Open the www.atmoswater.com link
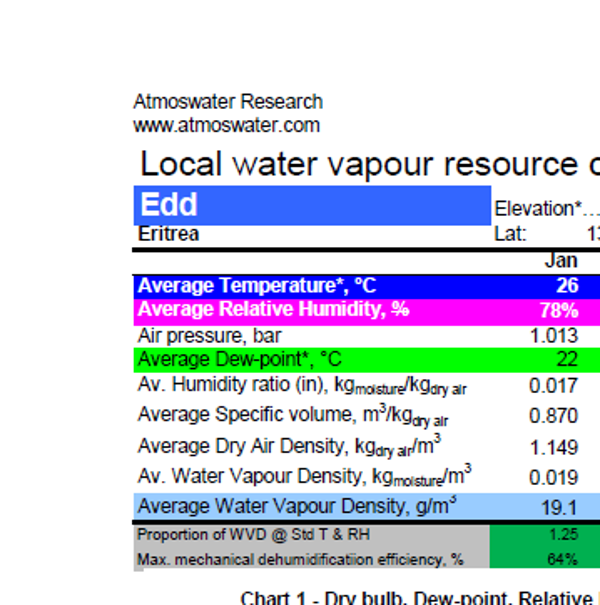The width and height of the screenshot is (600, 605). 226,125
